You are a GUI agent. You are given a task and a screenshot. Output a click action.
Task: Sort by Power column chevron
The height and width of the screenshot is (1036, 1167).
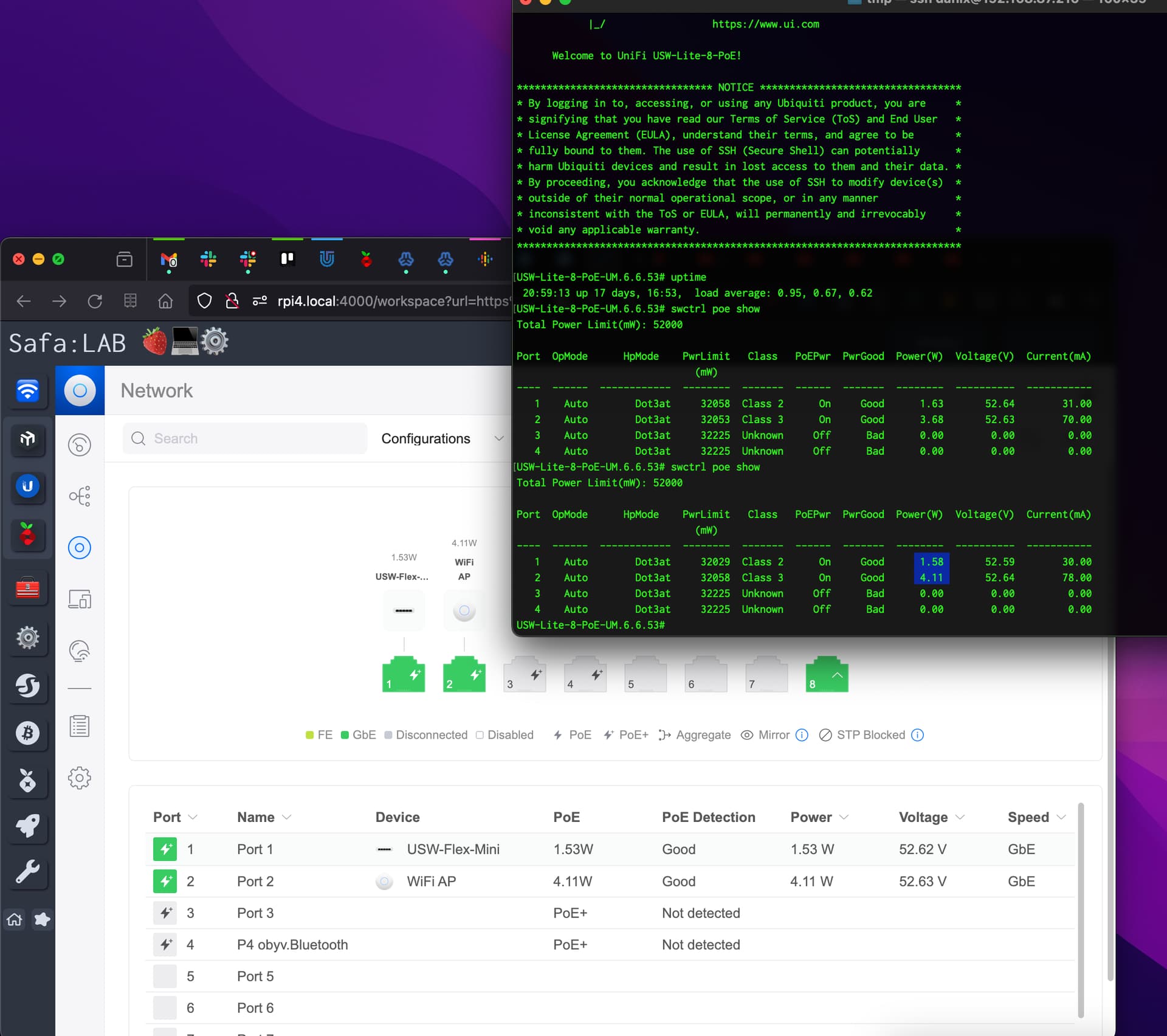844,817
